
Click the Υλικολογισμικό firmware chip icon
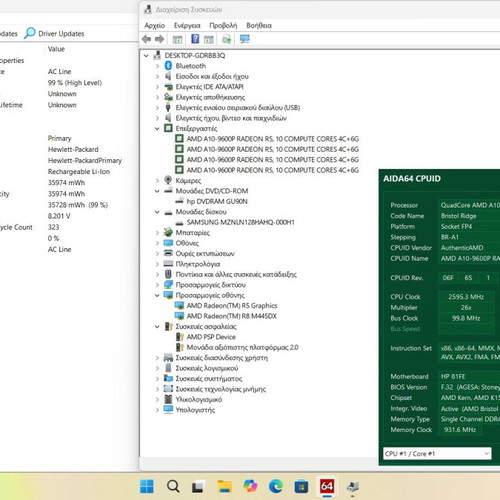[x=168, y=399]
